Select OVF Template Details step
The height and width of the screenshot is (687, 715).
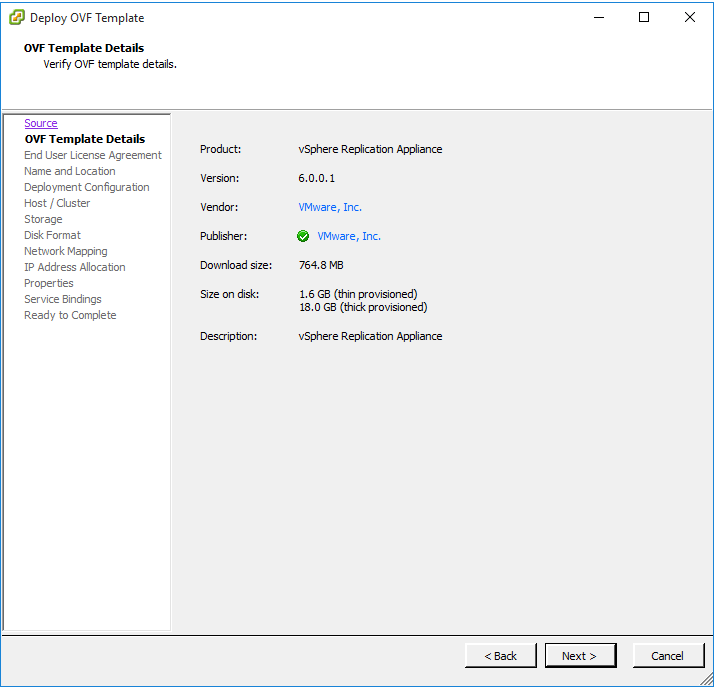click(x=85, y=139)
